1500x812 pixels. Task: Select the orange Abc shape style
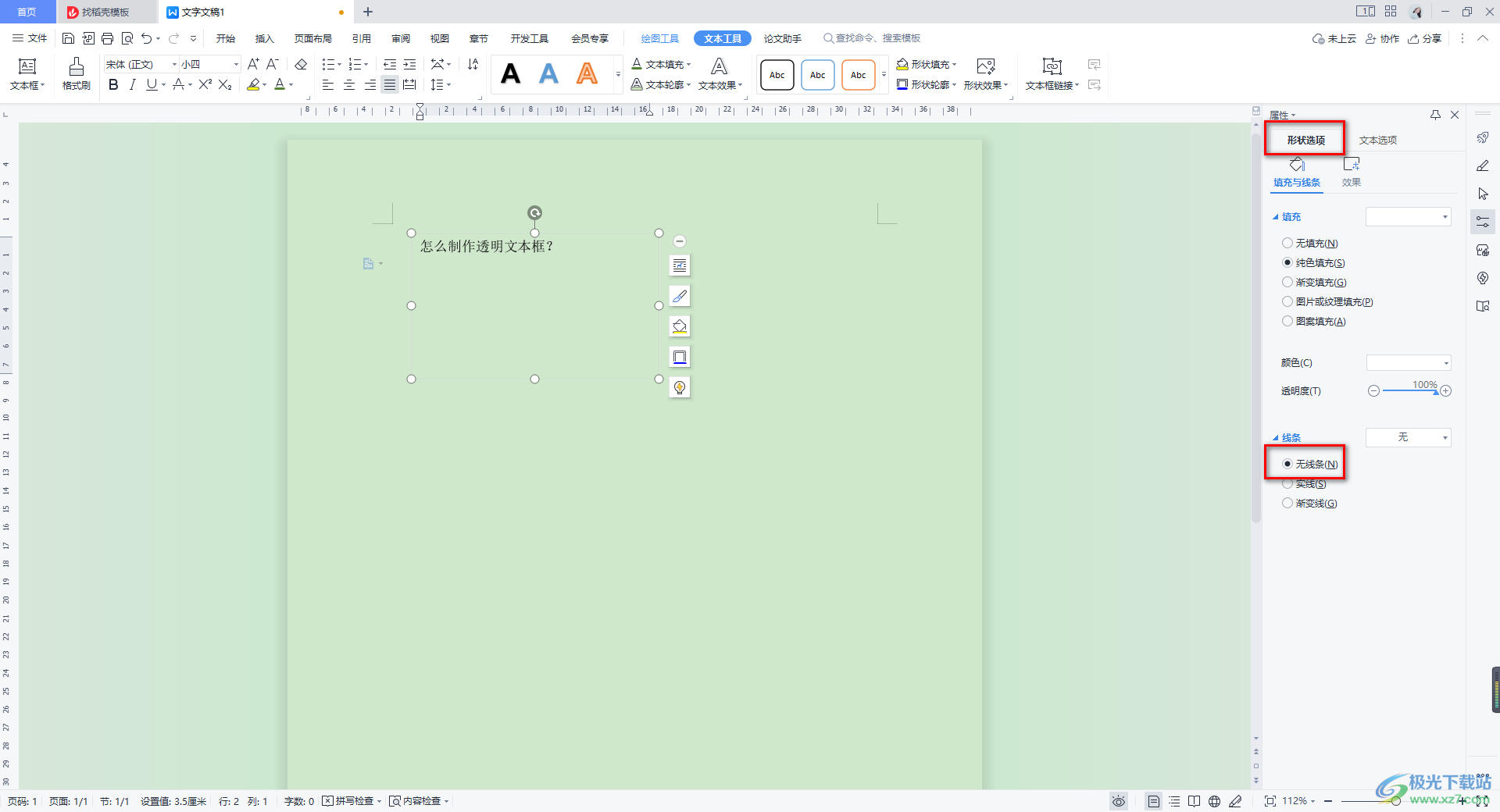[859, 75]
